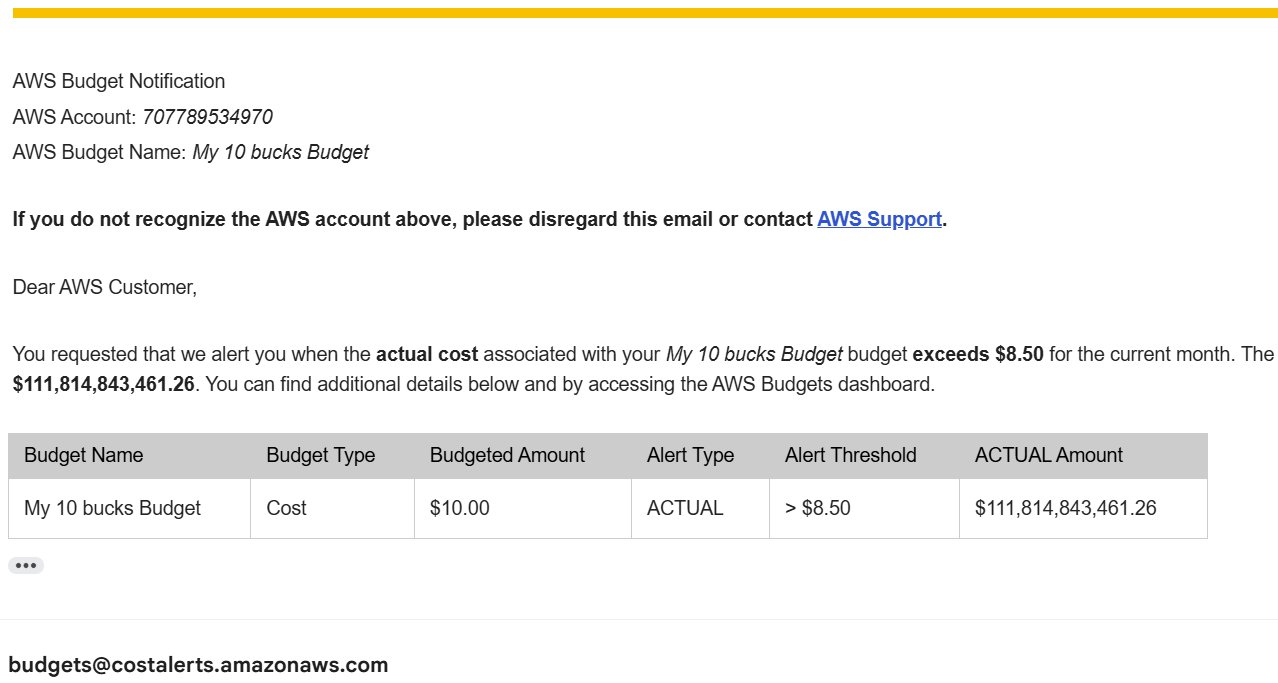Click the bold 'actual cost' text
The width and height of the screenshot is (1278, 683).
click(x=427, y=354)
